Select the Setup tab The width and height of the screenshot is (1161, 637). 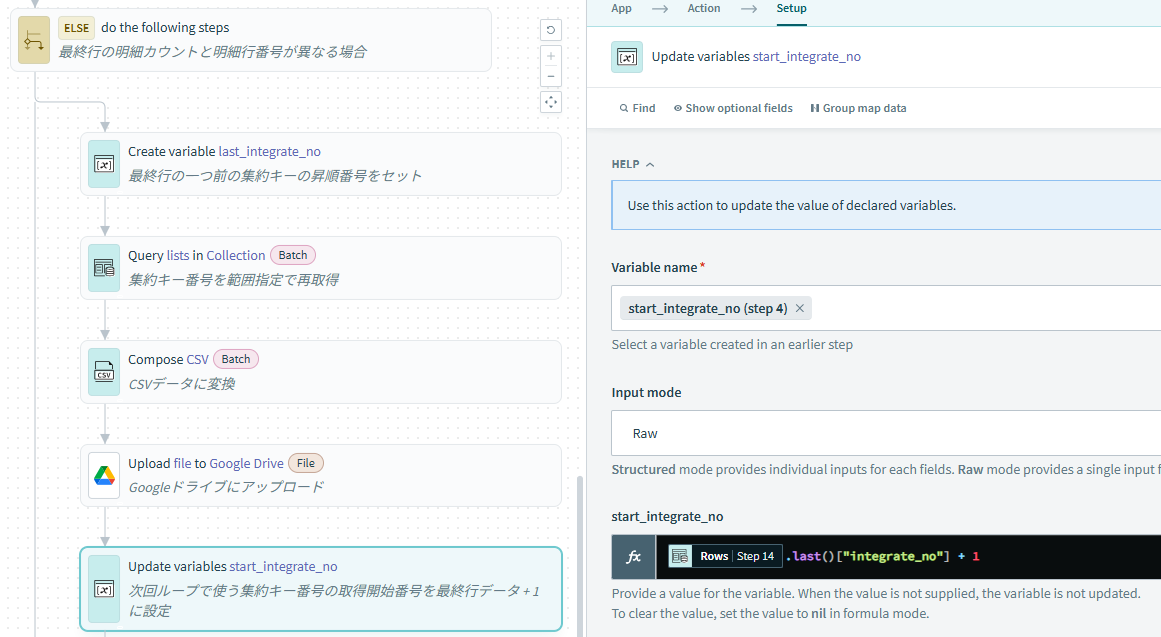(792, 8)
